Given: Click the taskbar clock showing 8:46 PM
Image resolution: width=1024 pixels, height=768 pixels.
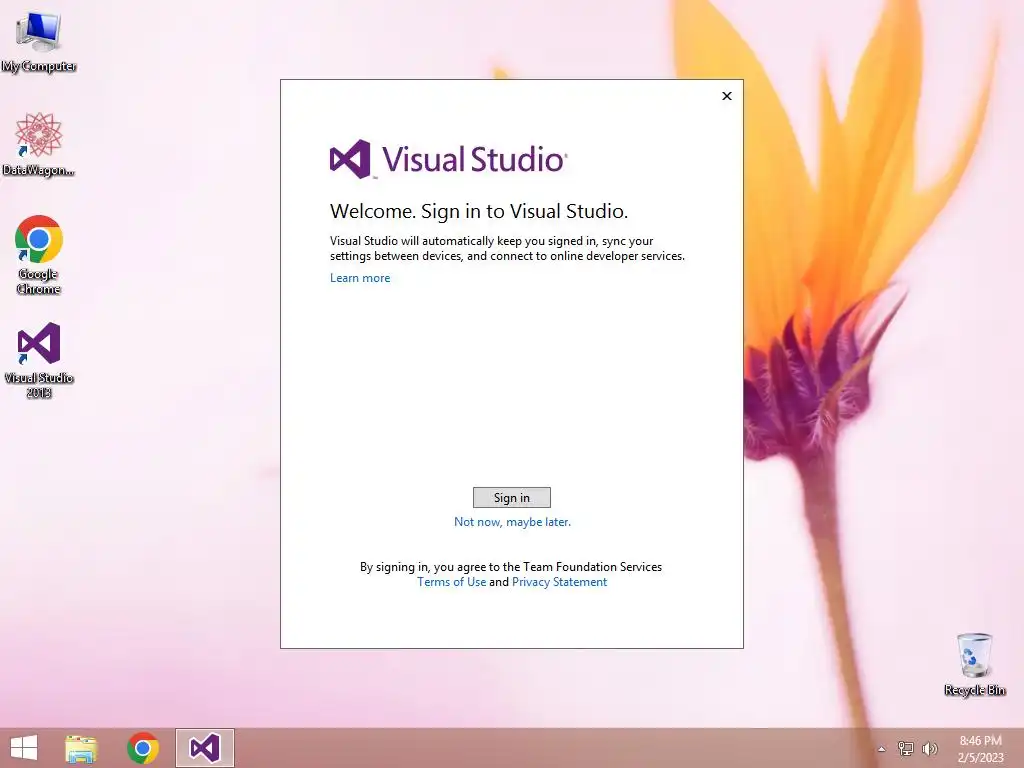Looking at the screenshot, I should 980,749.
